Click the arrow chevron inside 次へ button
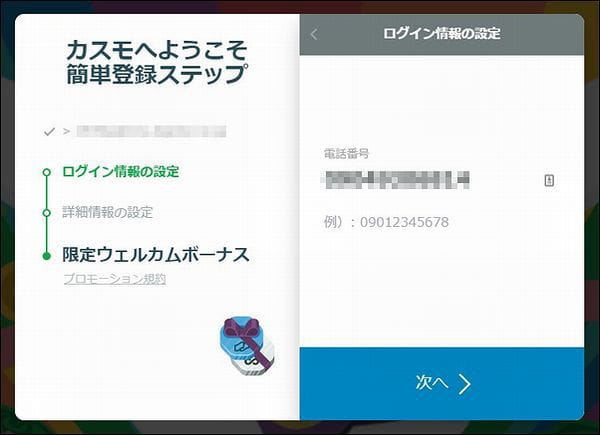 click(x=464, y=384)
